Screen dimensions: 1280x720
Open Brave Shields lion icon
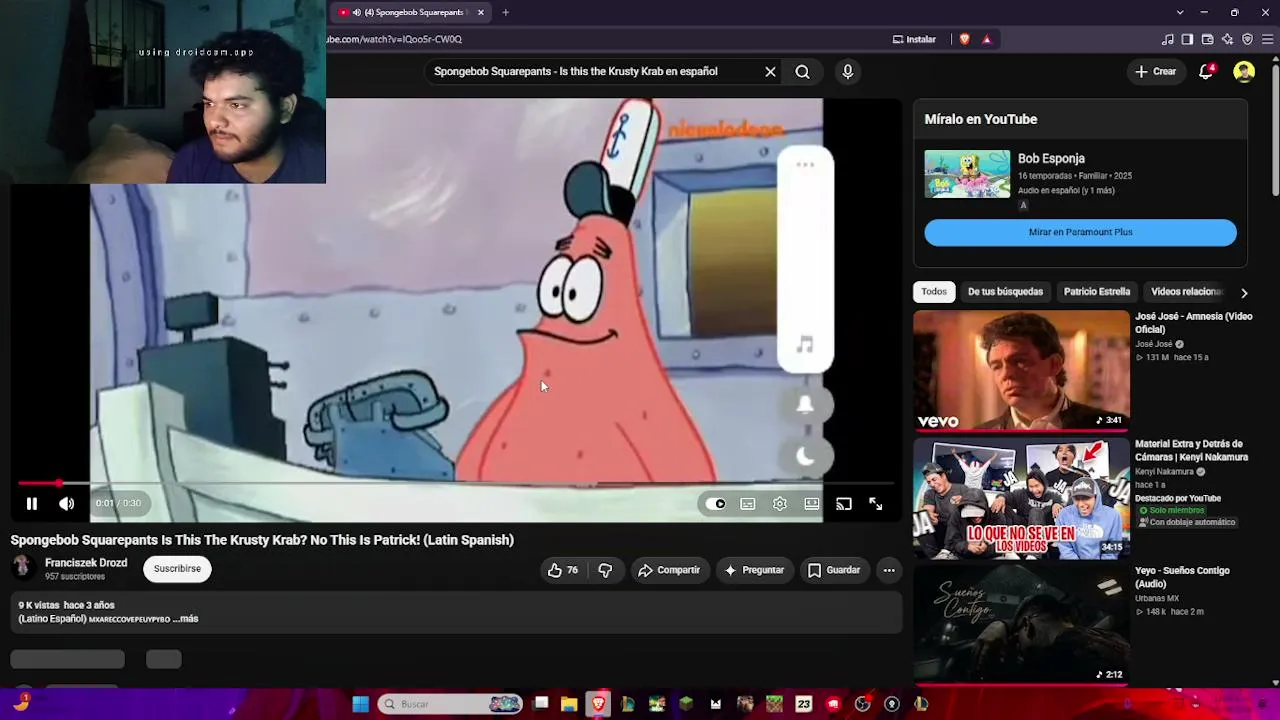(x=964, y=40)
